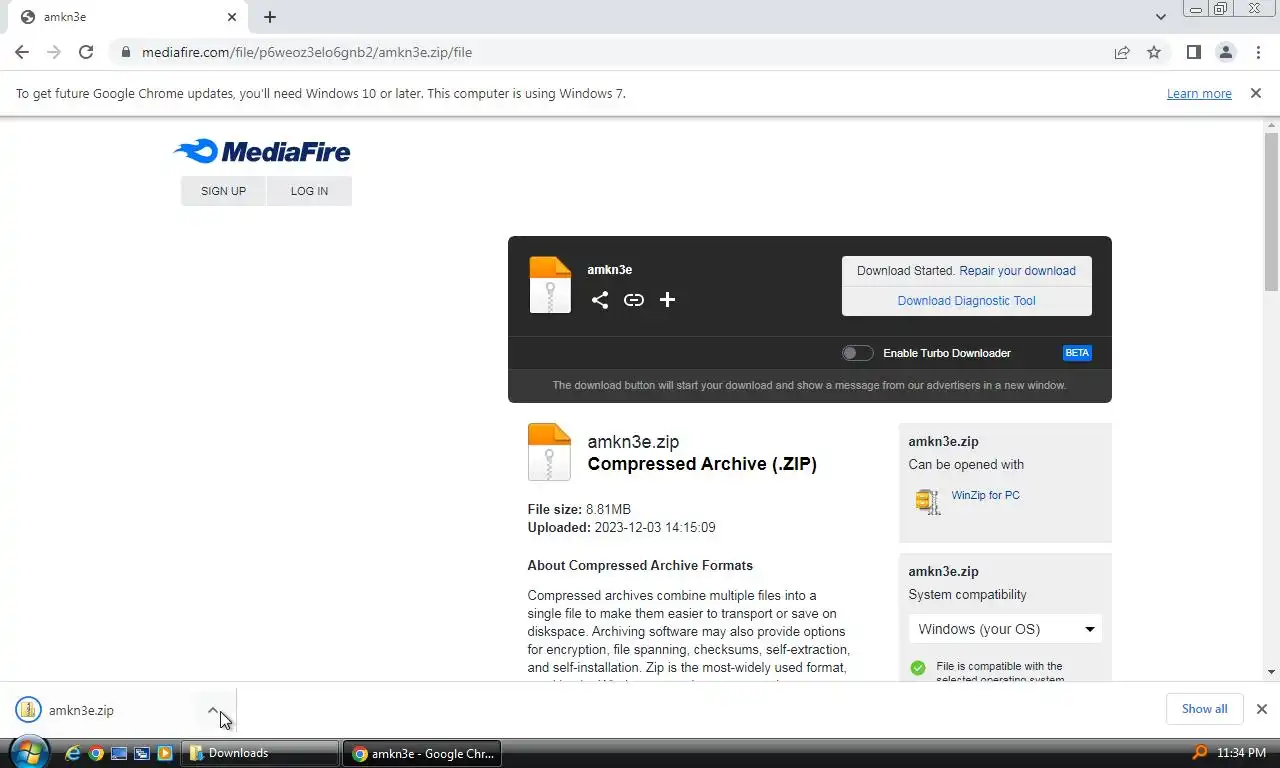1280x768 pixels.
Task: Click the amkn3e.zip download item name
Action: [81, 710]
